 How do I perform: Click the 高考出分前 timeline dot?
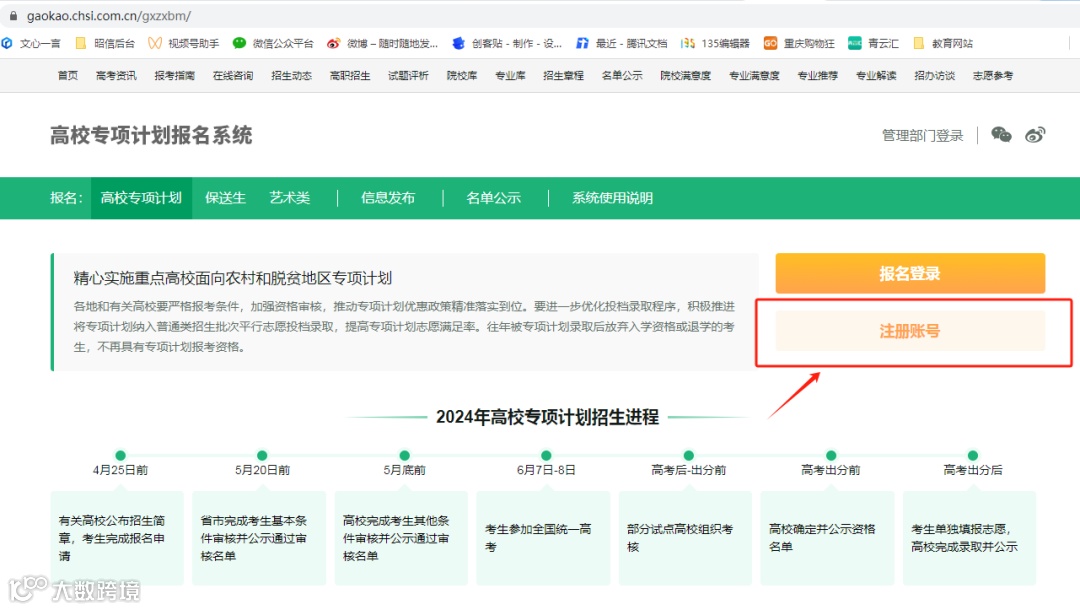(831, 455)
